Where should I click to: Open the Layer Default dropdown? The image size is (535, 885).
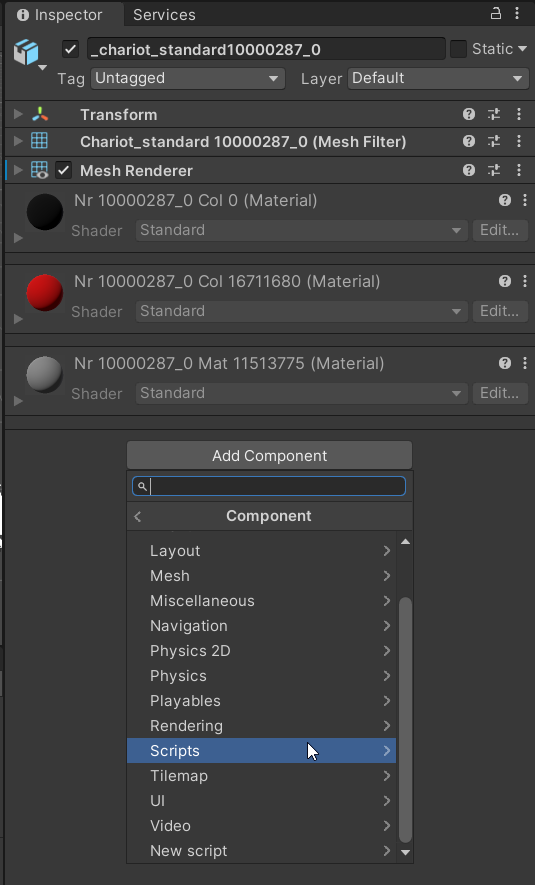(438, 78)
